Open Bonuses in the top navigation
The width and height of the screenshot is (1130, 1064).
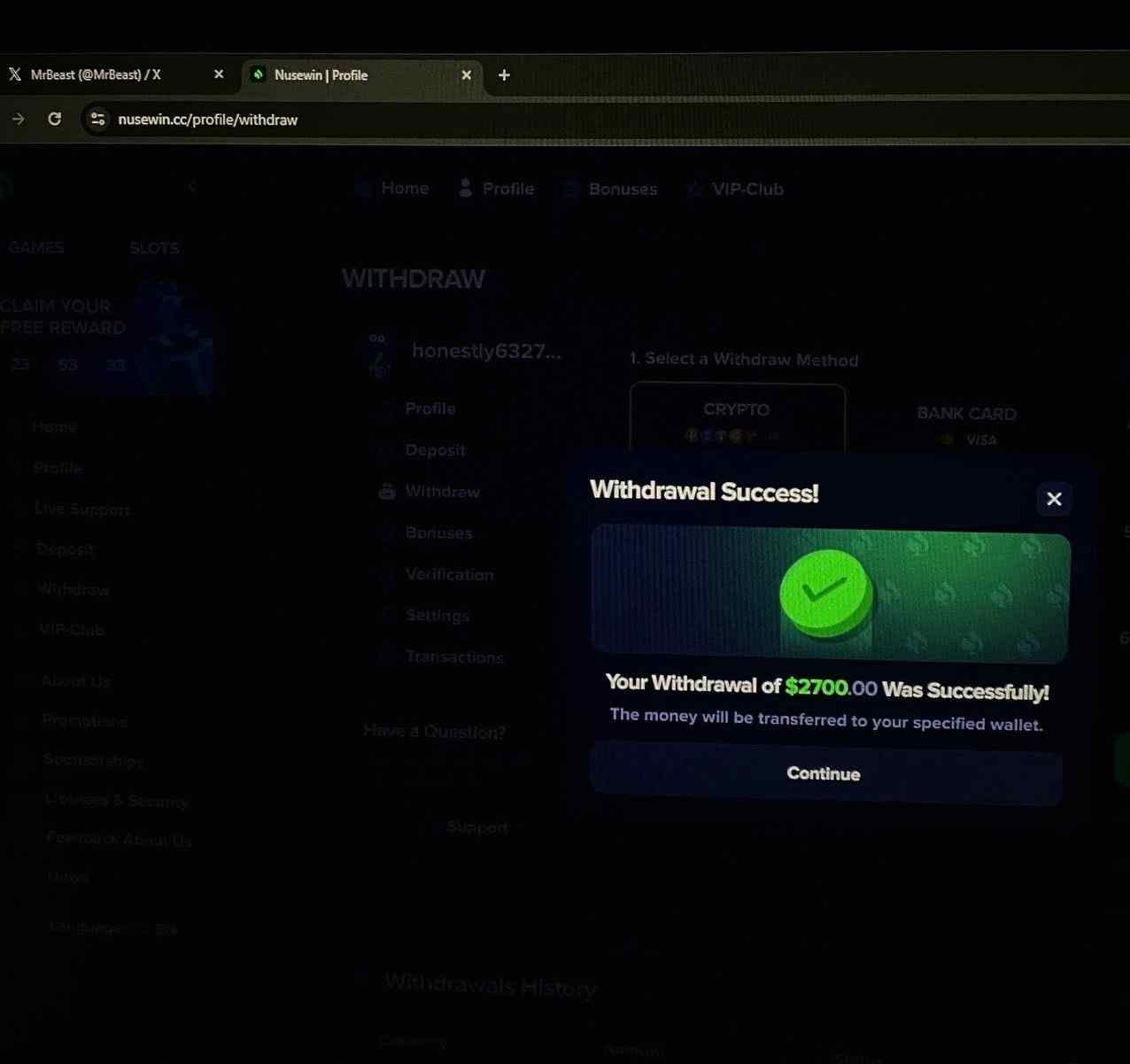click(x=611, y=189)
